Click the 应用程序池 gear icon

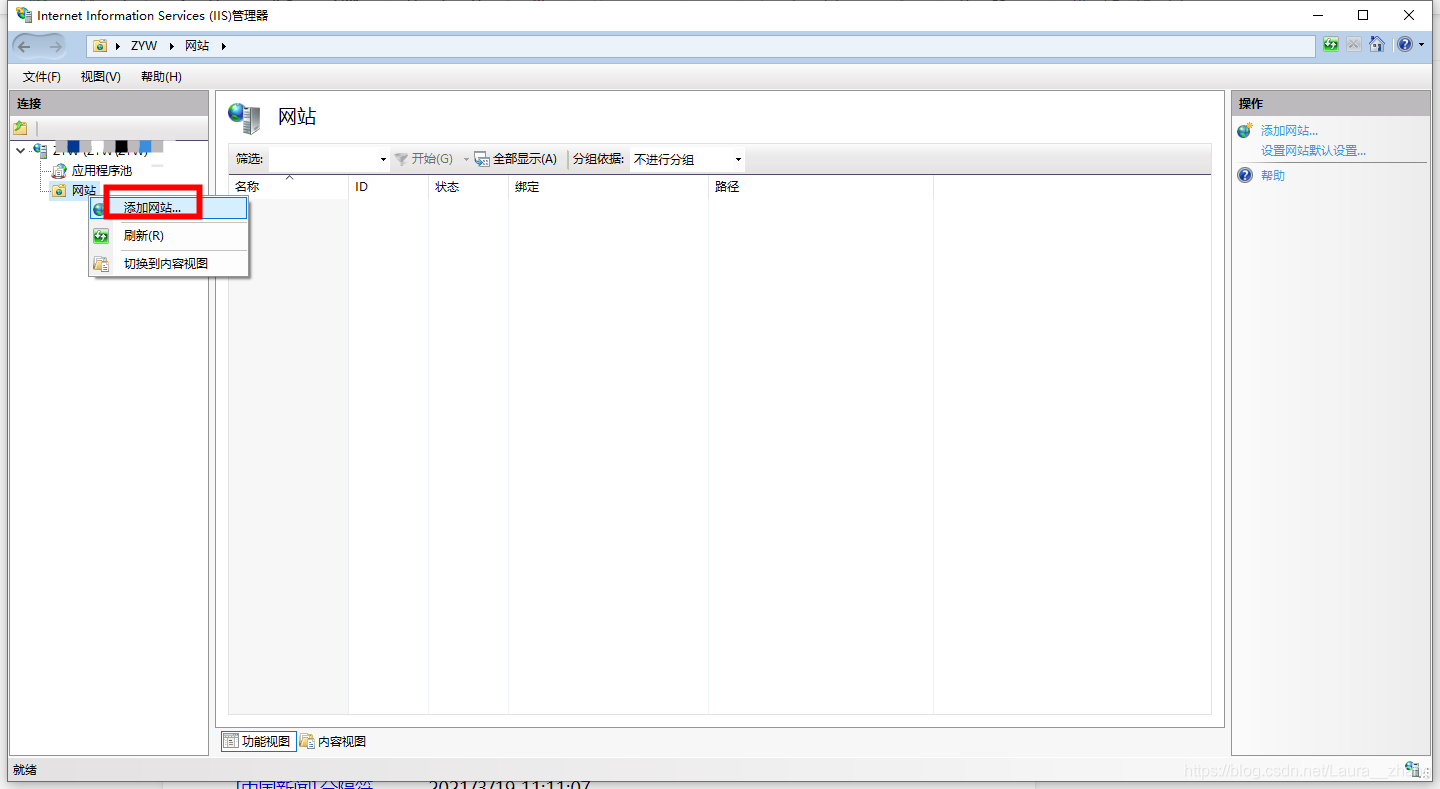(59, 171)
